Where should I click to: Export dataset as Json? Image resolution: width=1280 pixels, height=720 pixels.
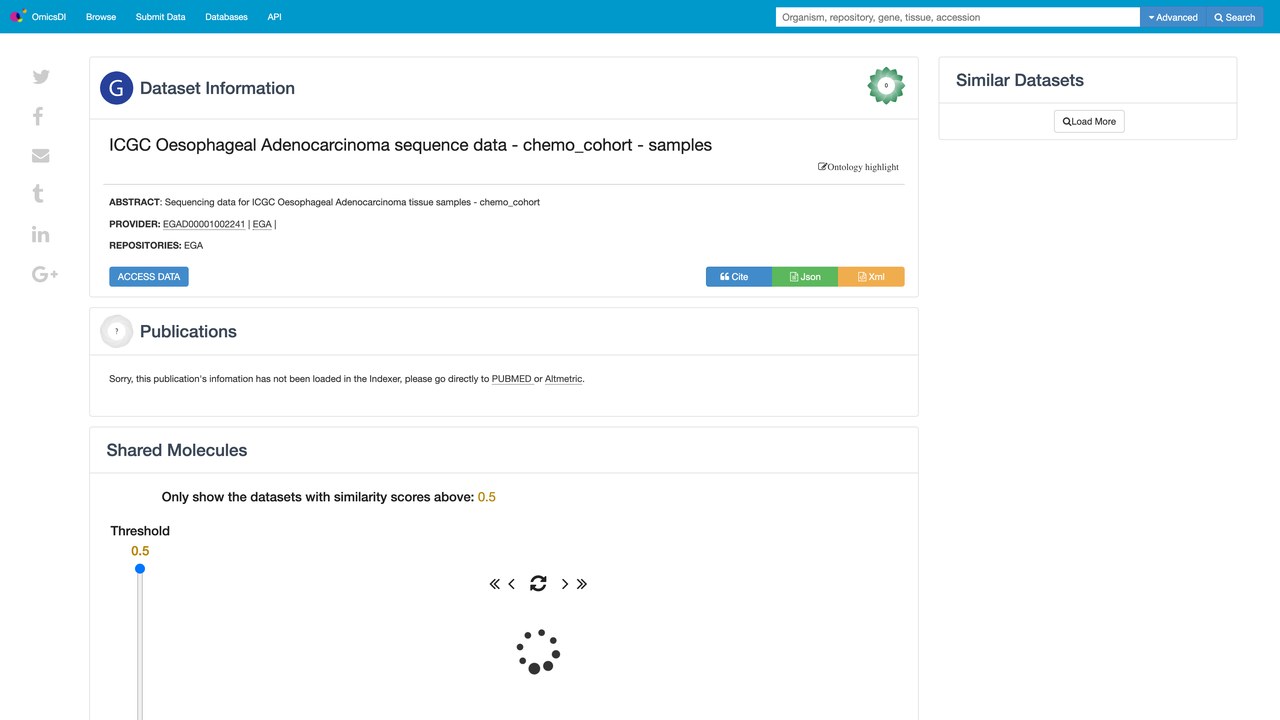coord(805,277)
